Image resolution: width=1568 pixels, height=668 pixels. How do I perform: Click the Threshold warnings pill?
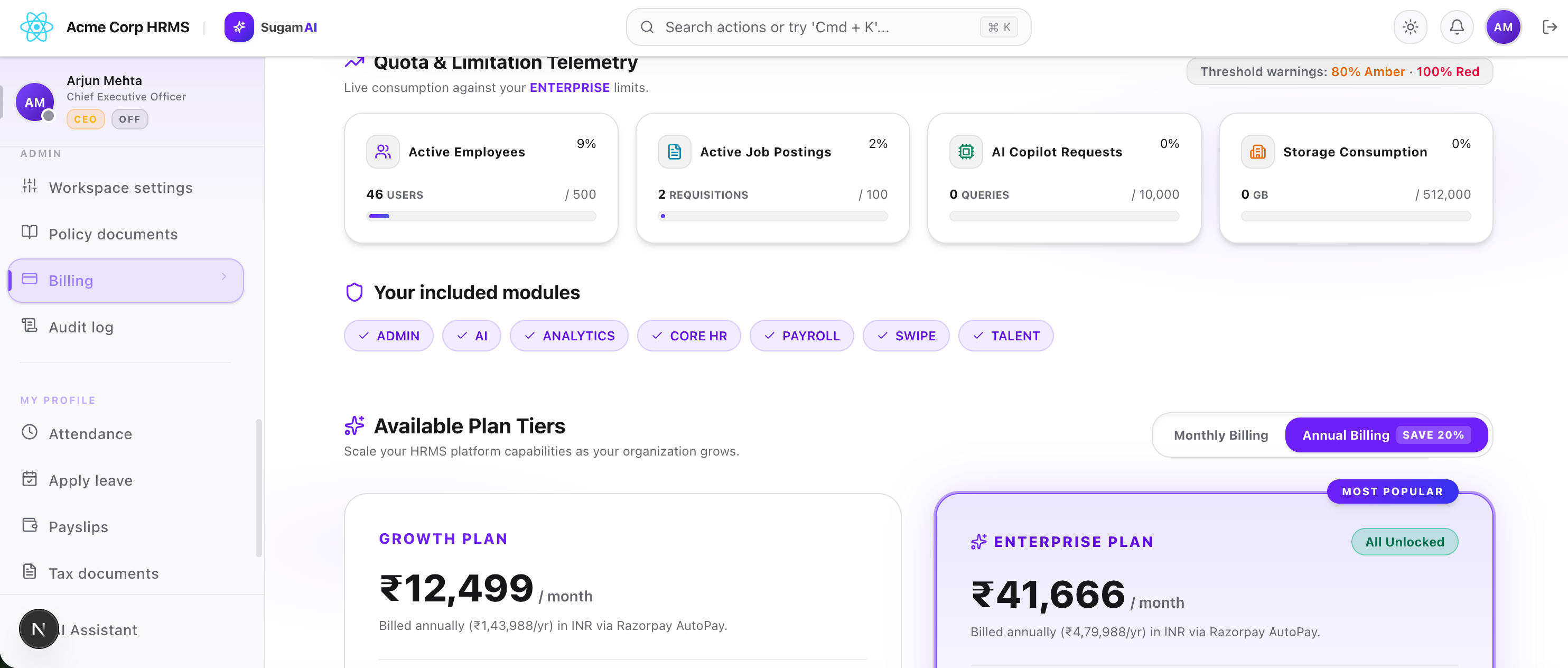[1339, 72]
